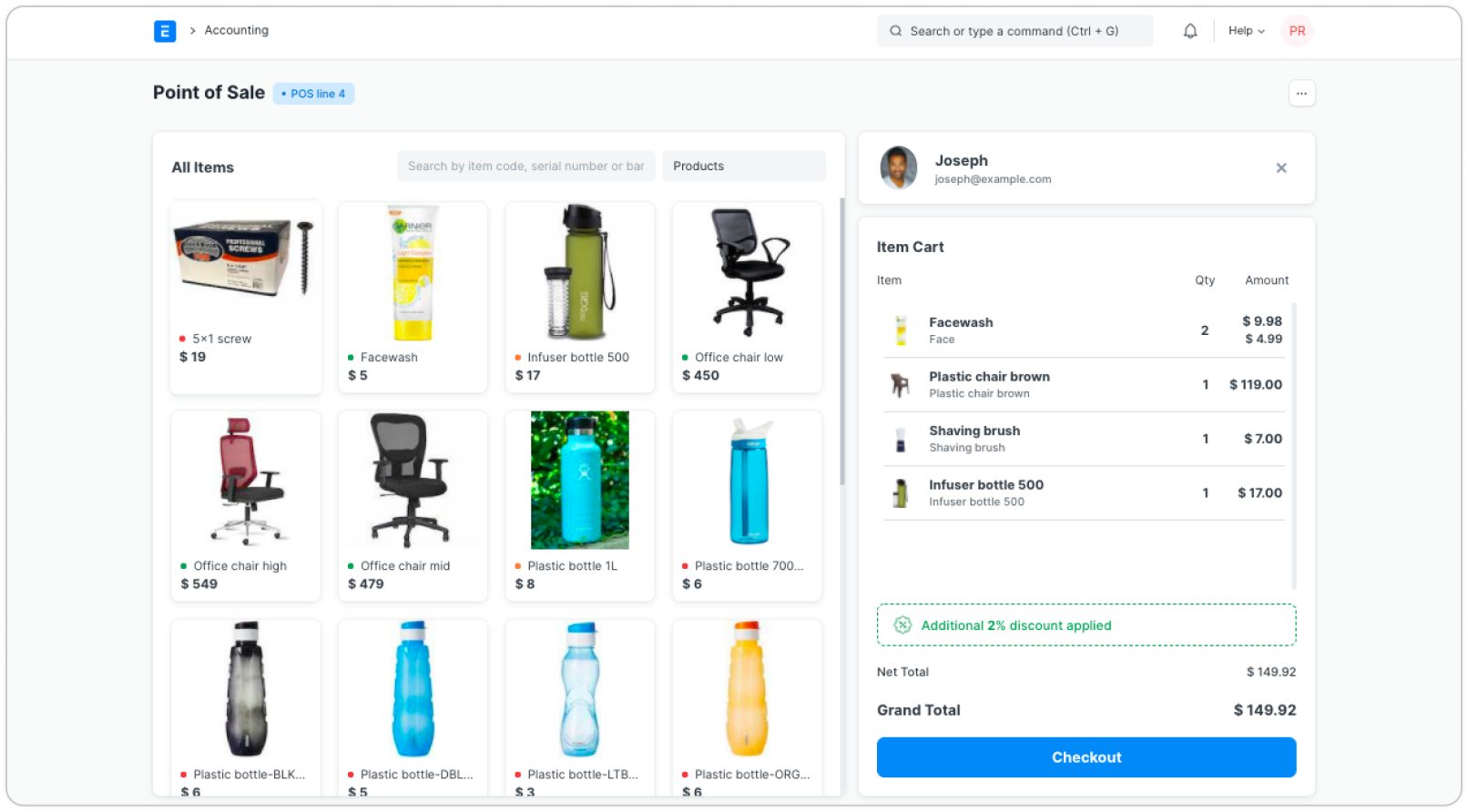Select the Infuser bottle 500 cart row

1084,492
